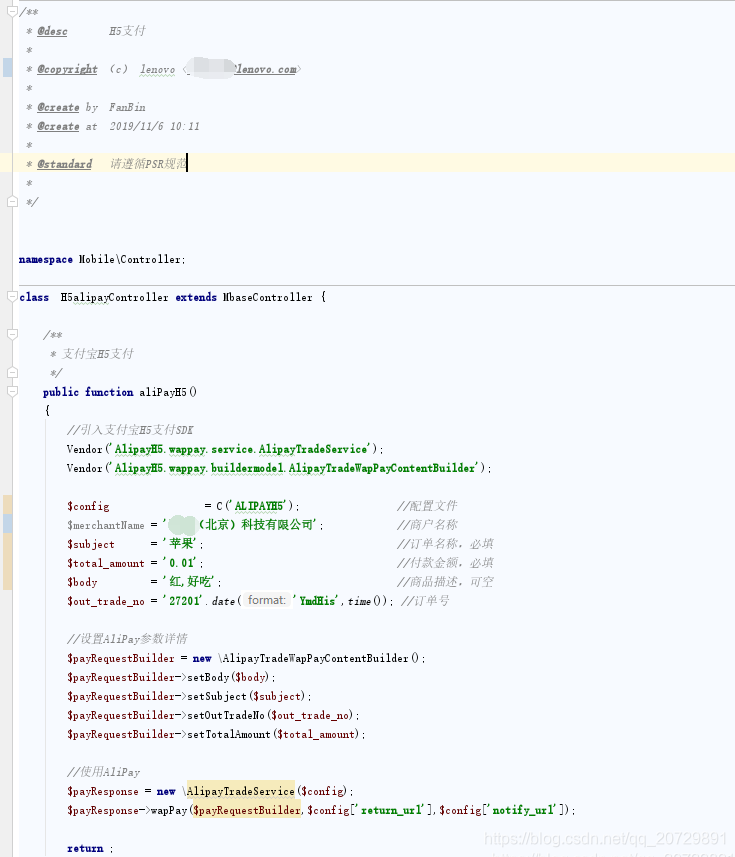735x857 pixels.
Task: Click the @copyright annotation tag
Action: 67,69
